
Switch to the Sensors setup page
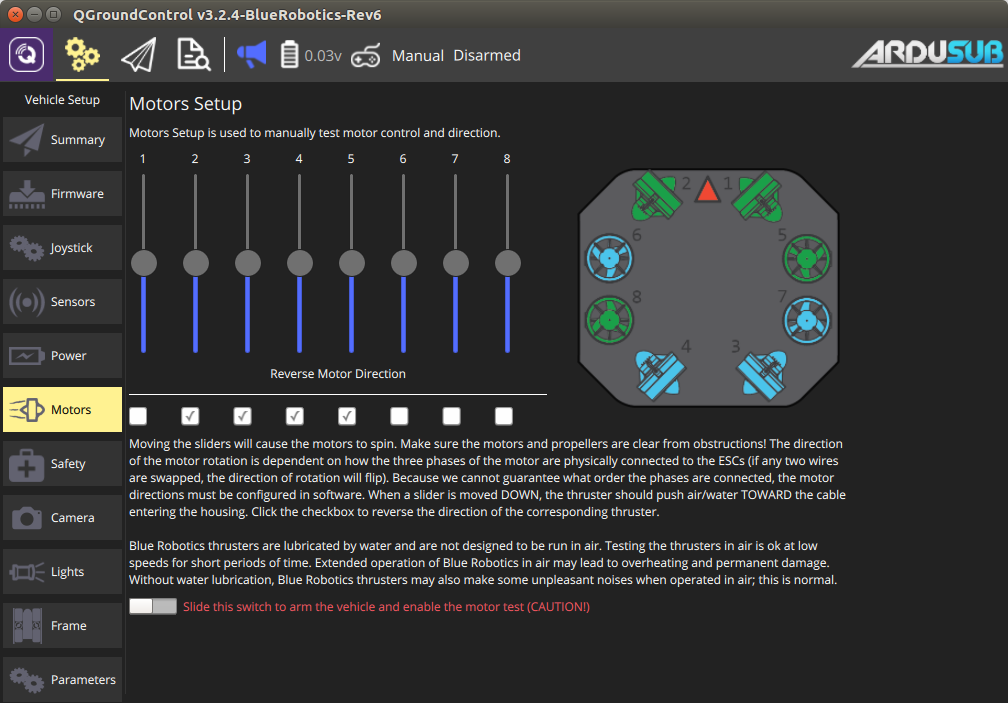[62, 302]
